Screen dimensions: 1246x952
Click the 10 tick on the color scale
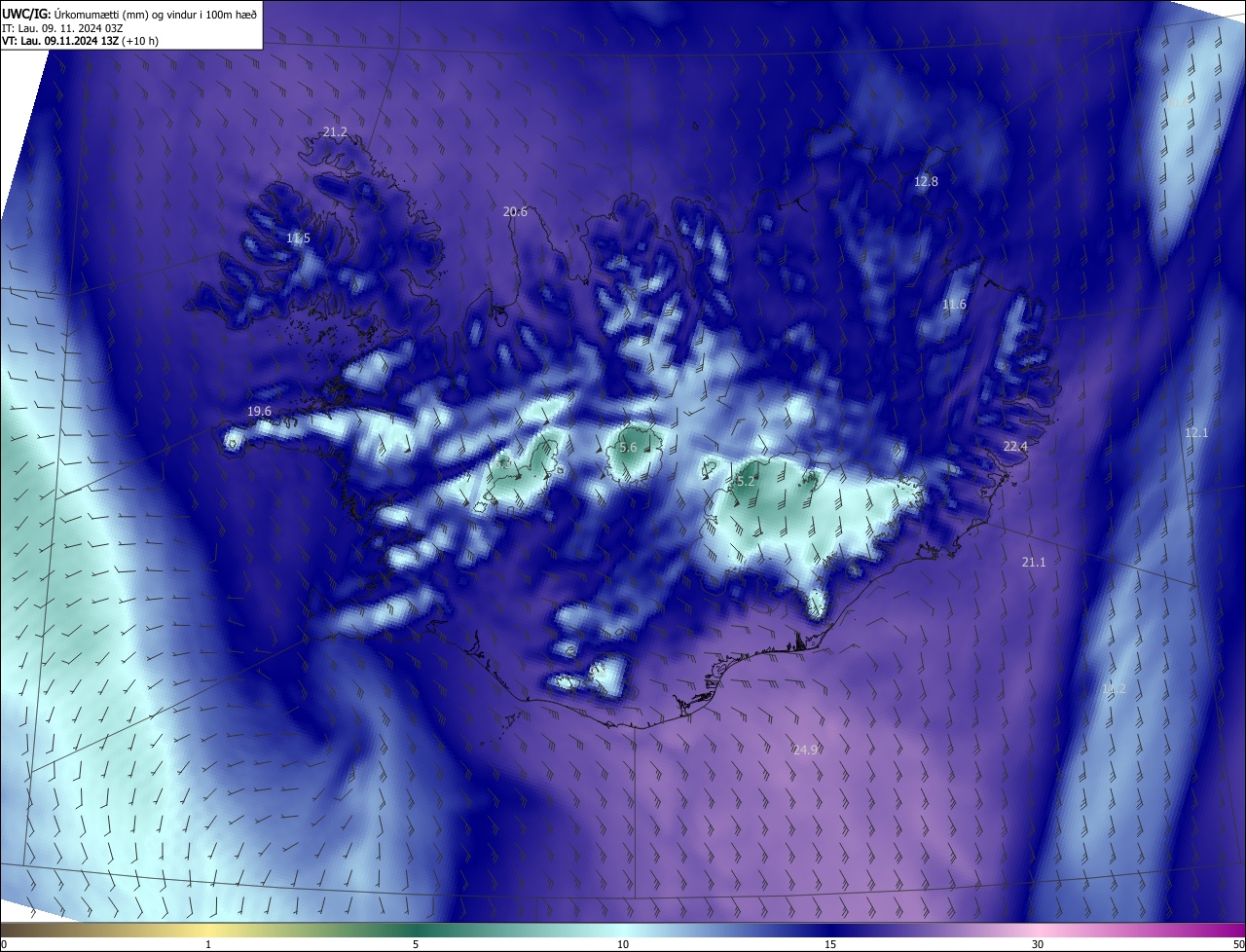point(623,944)
